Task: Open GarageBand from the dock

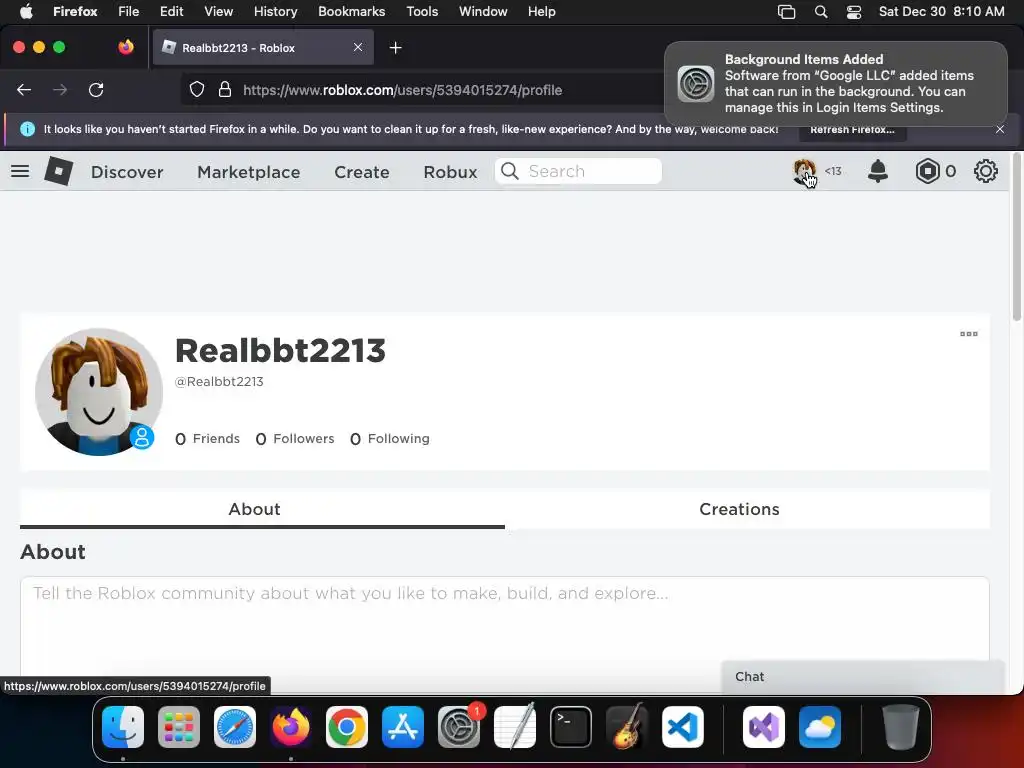Action: click(x=627, y=727)
